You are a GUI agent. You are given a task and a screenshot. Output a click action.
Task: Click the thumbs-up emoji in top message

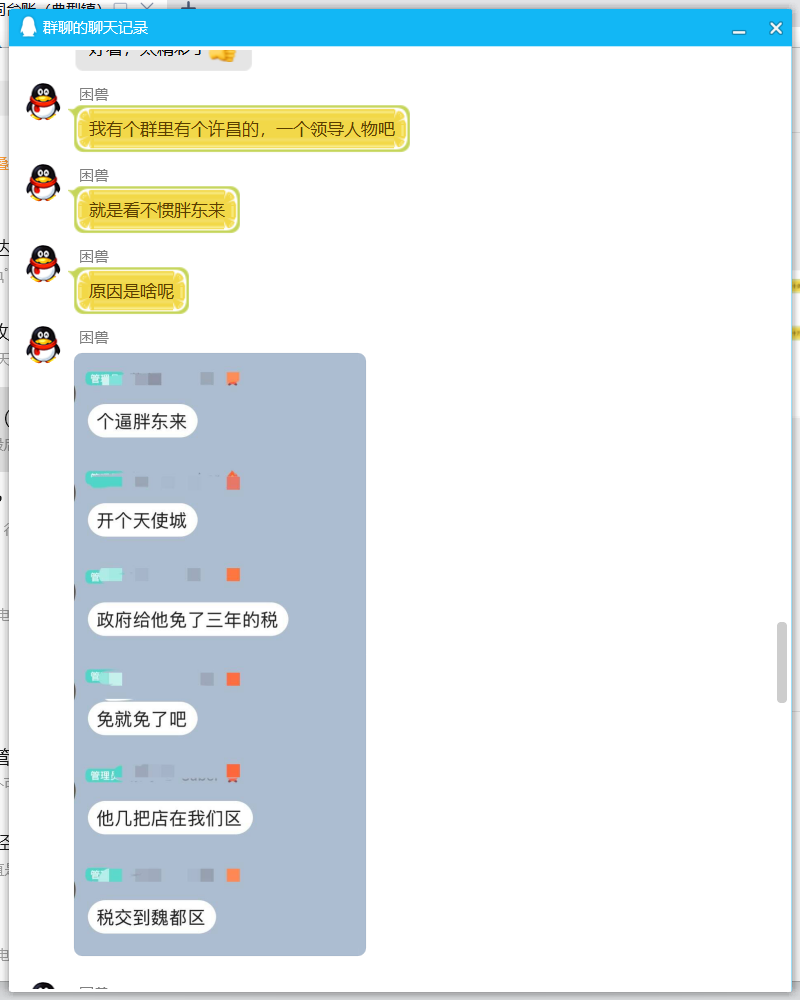click(223, 54)
